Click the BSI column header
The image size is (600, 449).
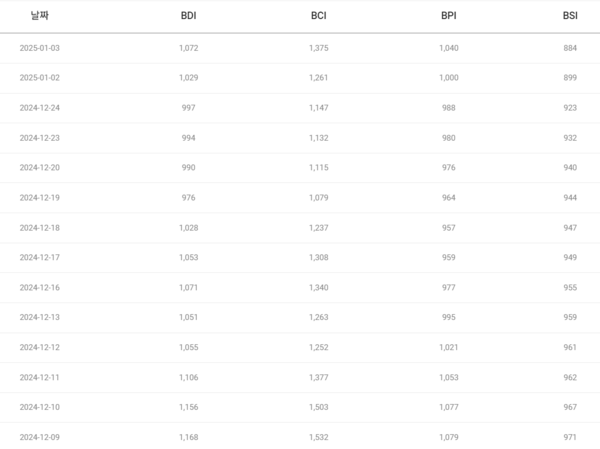pos(570,16)
